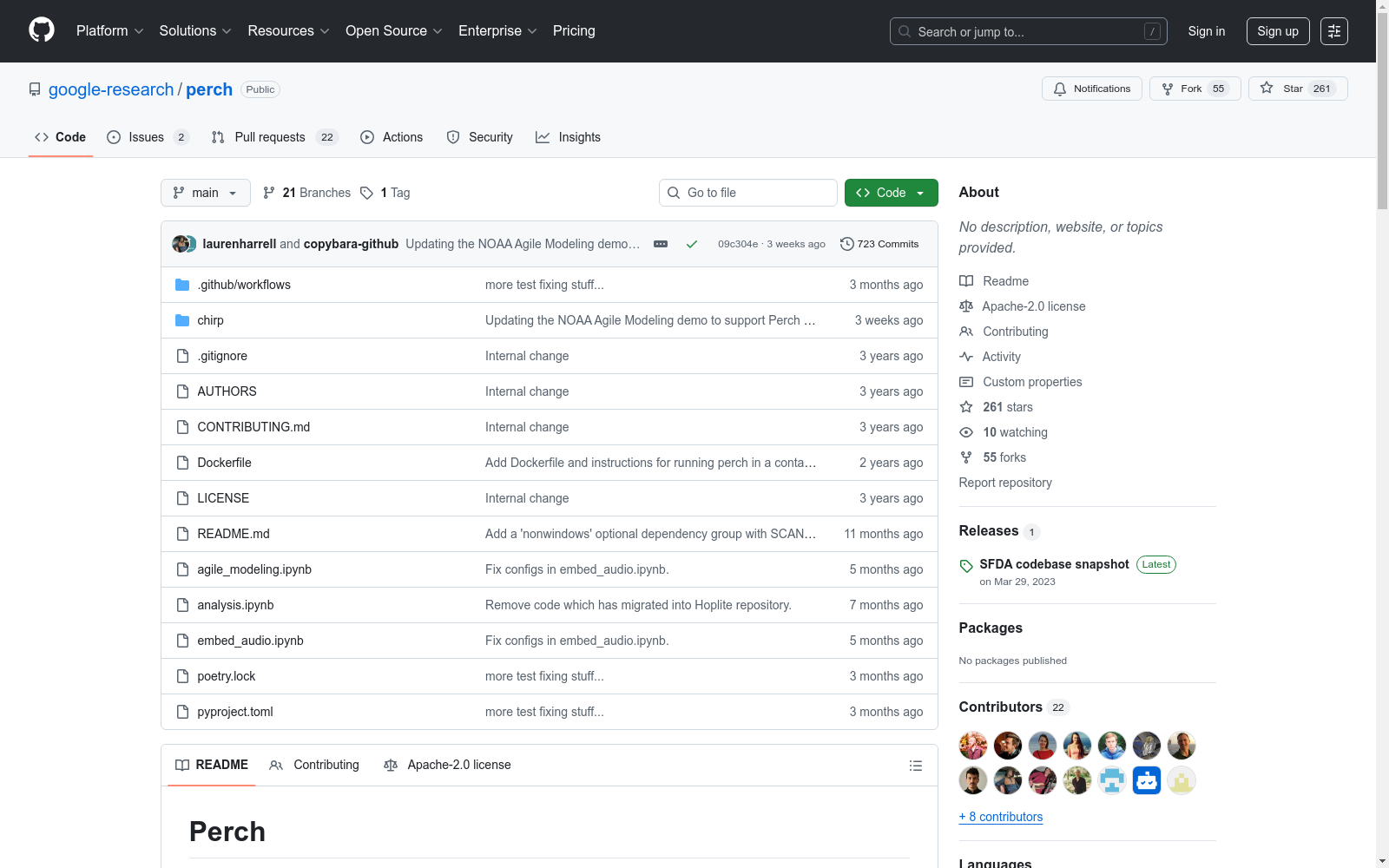
Task: Click Report repository link
Action: click(x=1005, y=483)
